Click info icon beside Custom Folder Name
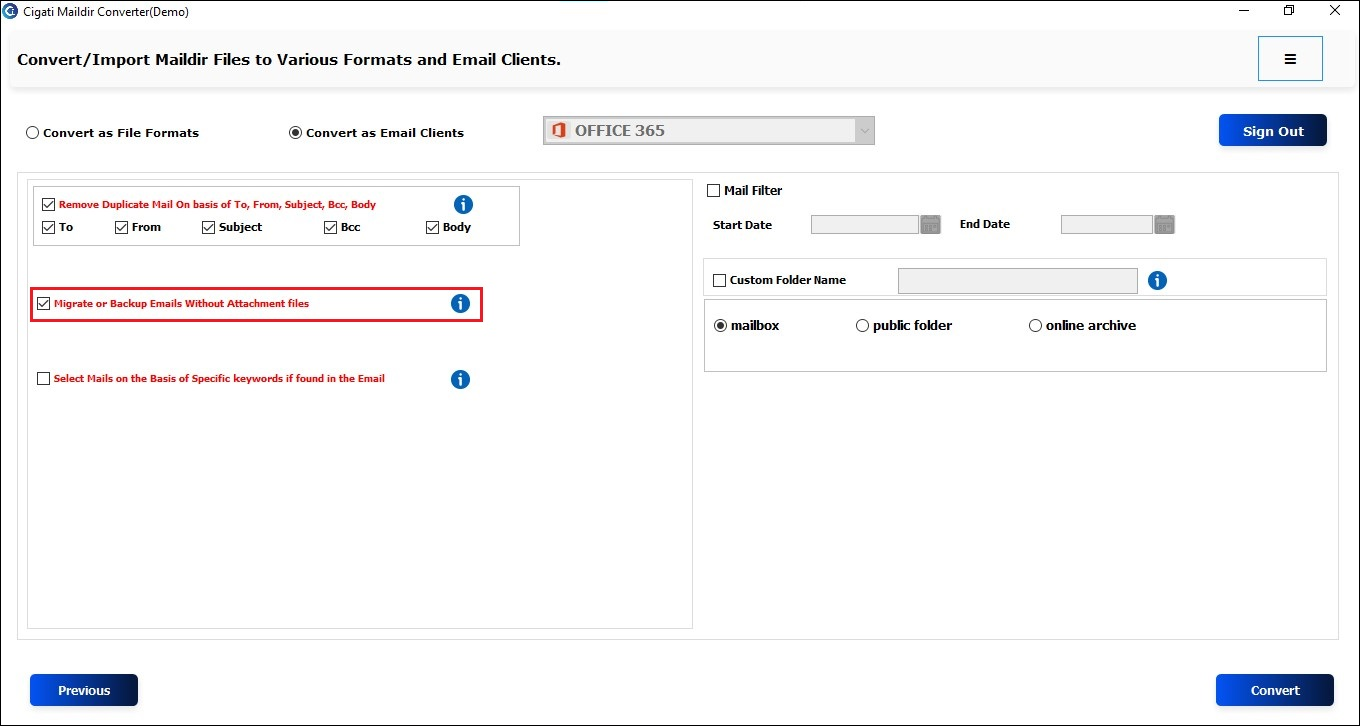Viewport: 1360px width, 726px height. (1157, 280)
